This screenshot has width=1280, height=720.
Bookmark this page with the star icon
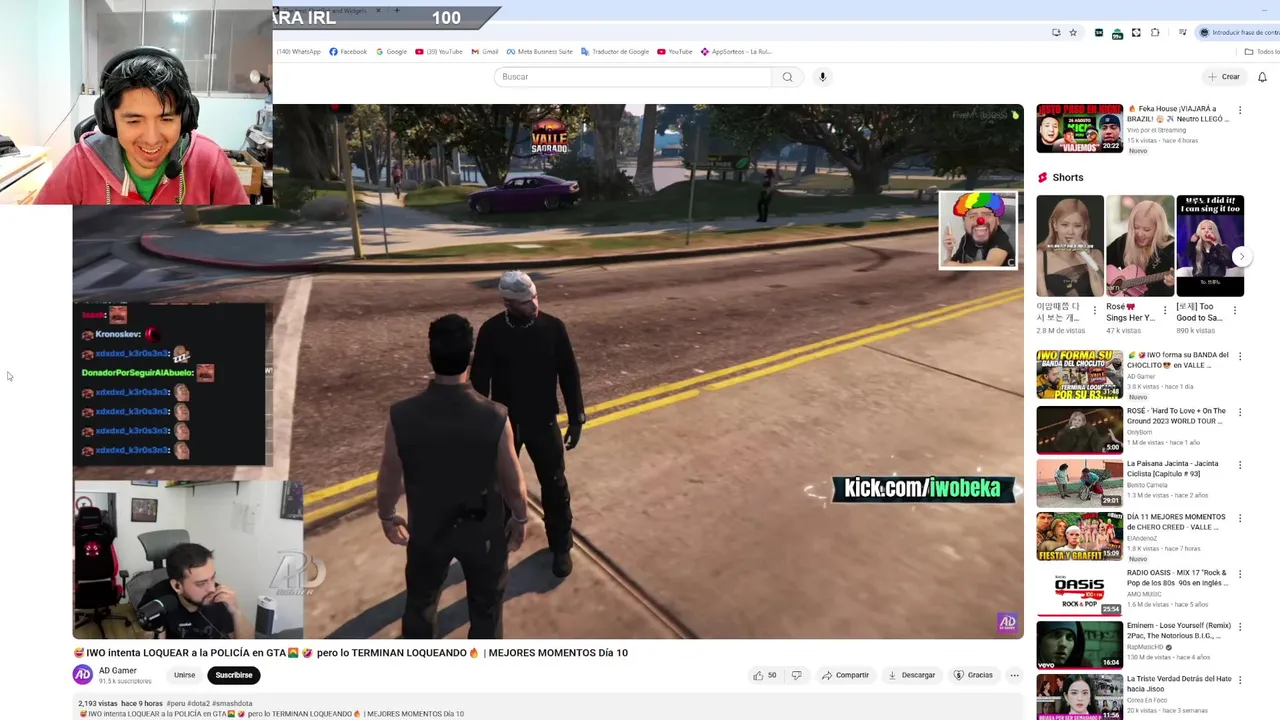1073,33
